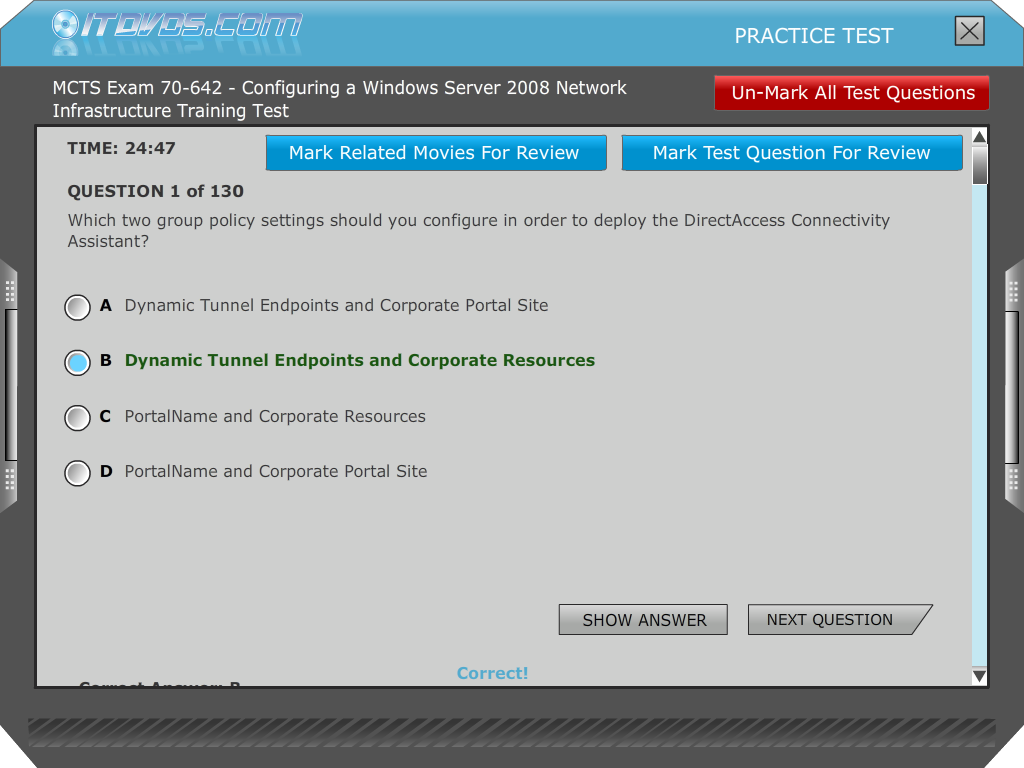Viewport: 1024px width, 768px height.
Task: Click 'QUESTION 1 of 130' heading
Action: (x=155, y=191)
